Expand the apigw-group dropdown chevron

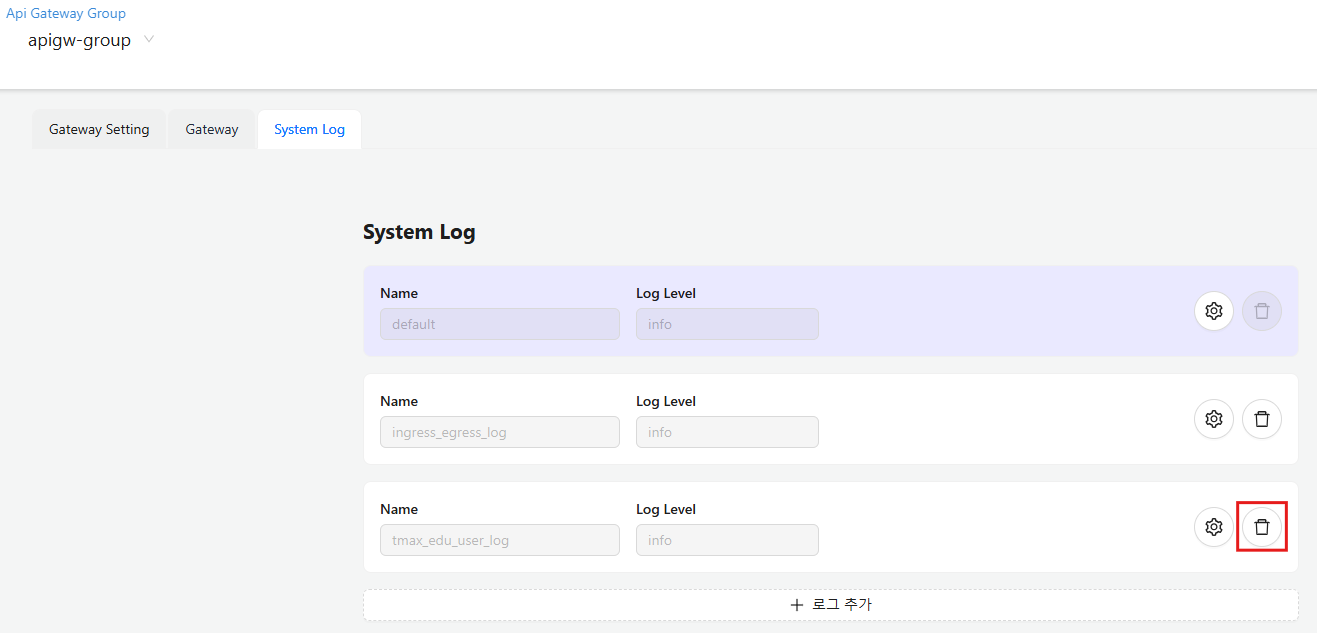[149, 40]
